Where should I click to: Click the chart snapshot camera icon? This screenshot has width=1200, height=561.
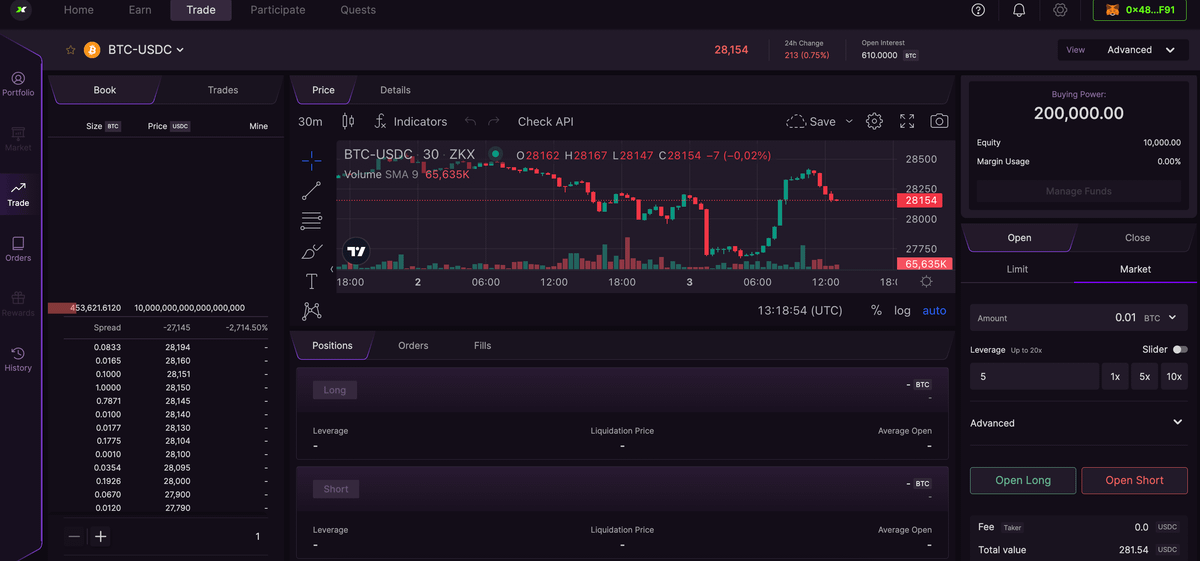click(939, 121)
